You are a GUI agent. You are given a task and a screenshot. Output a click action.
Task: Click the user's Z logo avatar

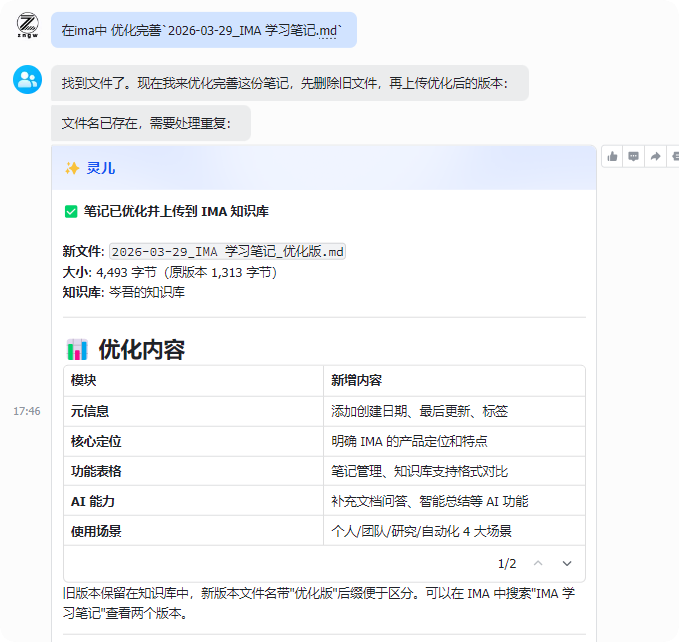(28, 27)
